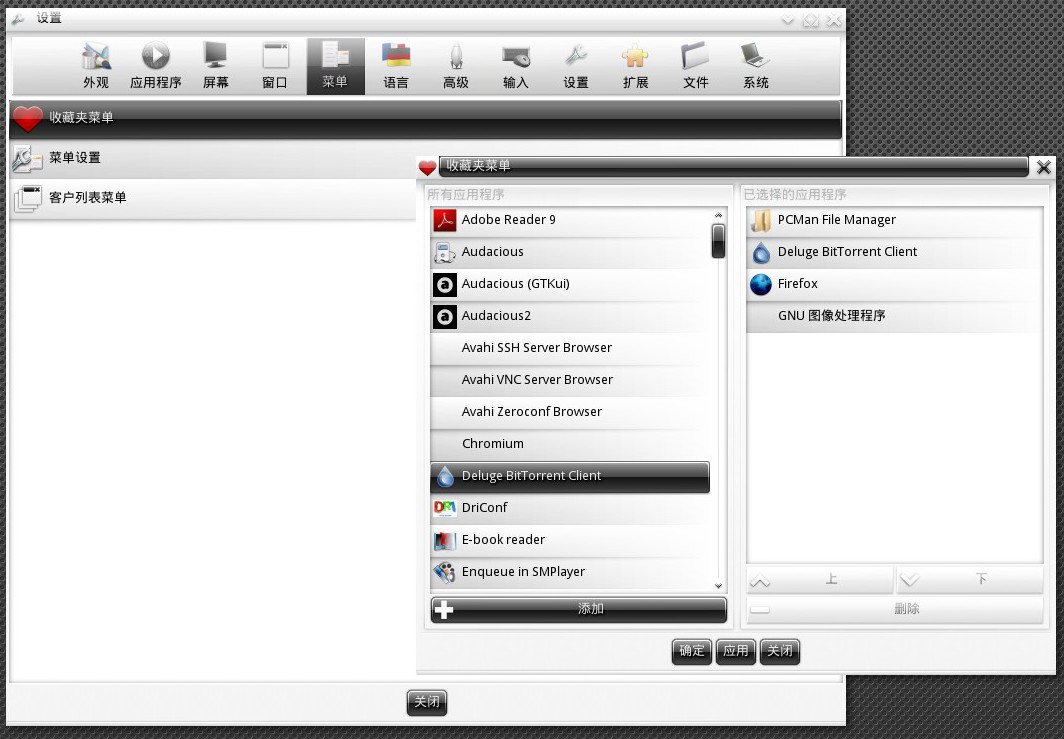This screenshot has width=1064, height=739.
Task: Click the 删除 delete button
Action: click(x=894, y=609)
